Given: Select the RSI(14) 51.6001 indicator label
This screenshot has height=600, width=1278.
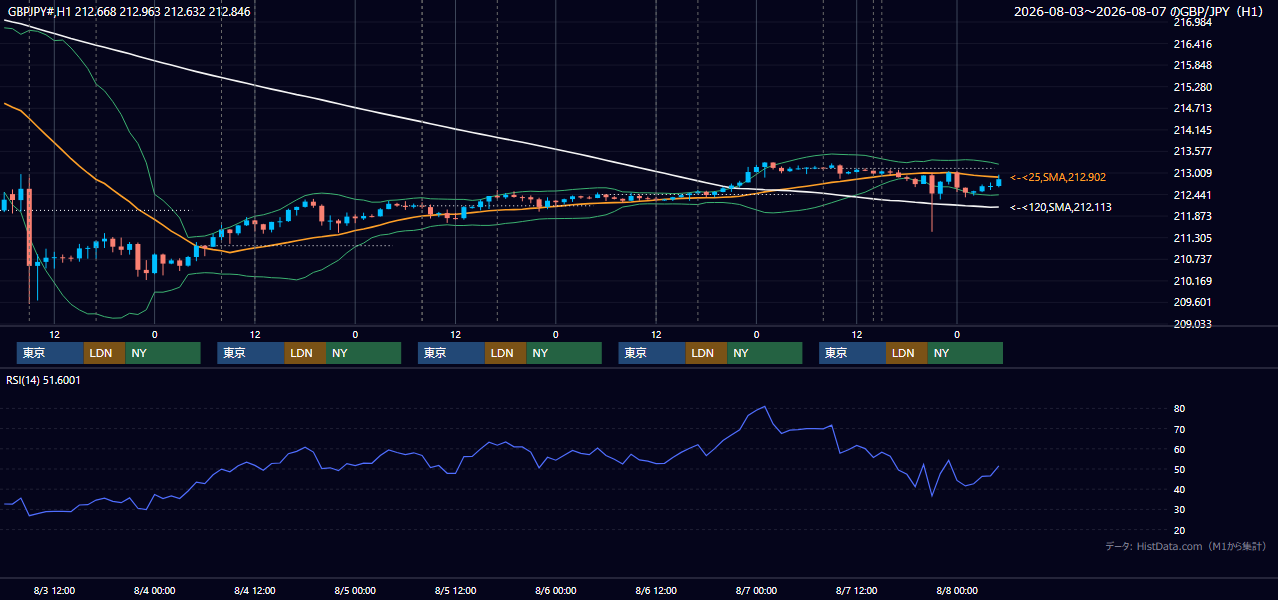Looking at the screenshot, I should coord(44,380).
